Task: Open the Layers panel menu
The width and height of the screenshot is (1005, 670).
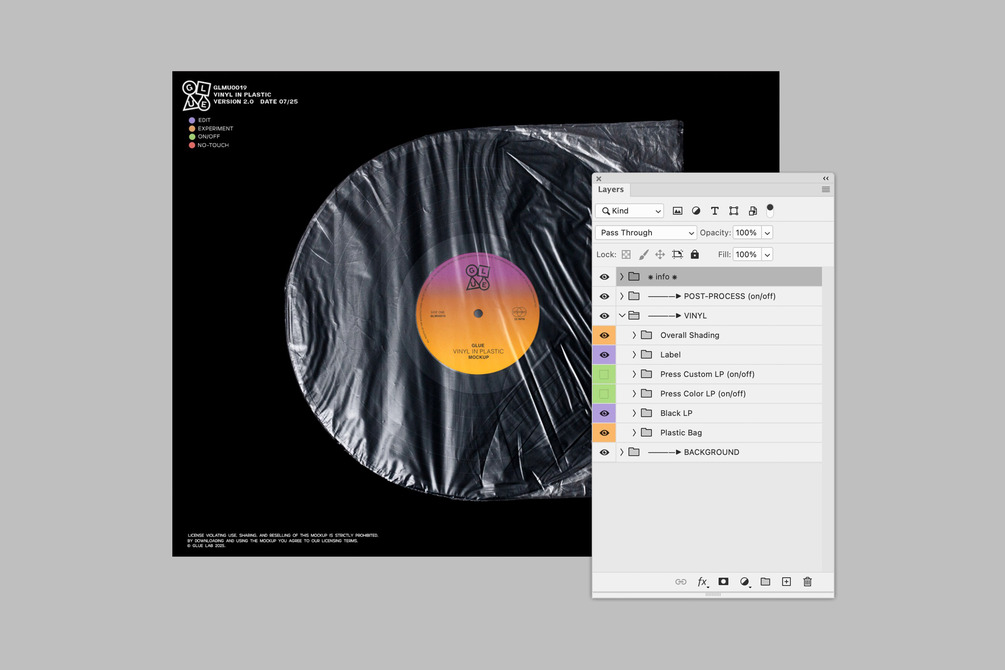Action: tap(826, 189)
